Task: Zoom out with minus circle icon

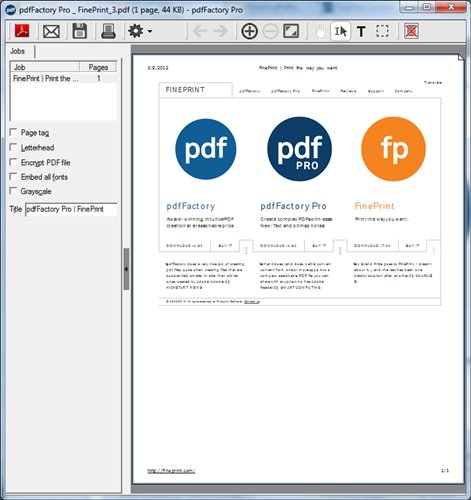Action: [270, 32]
